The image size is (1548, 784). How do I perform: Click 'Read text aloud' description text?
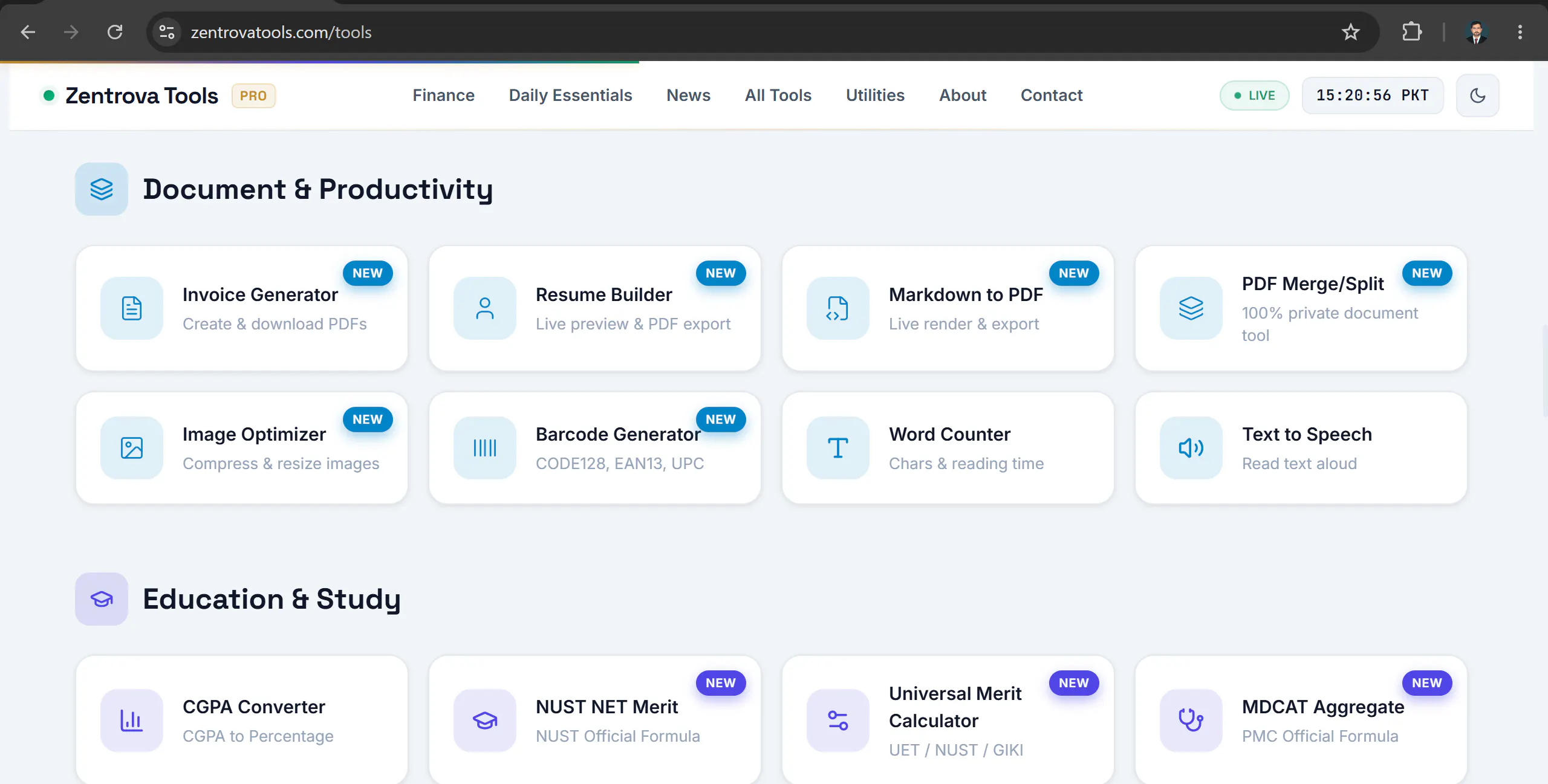point(1299,464)
